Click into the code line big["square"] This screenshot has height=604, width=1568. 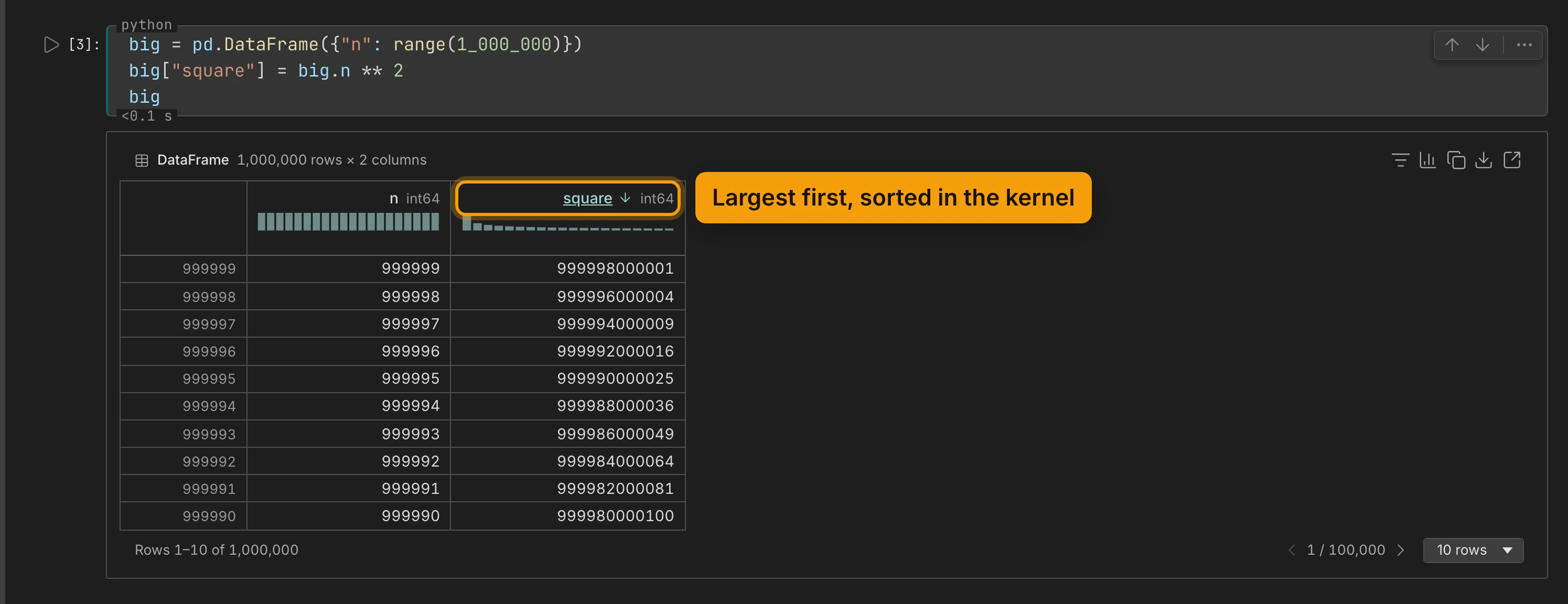265,71
